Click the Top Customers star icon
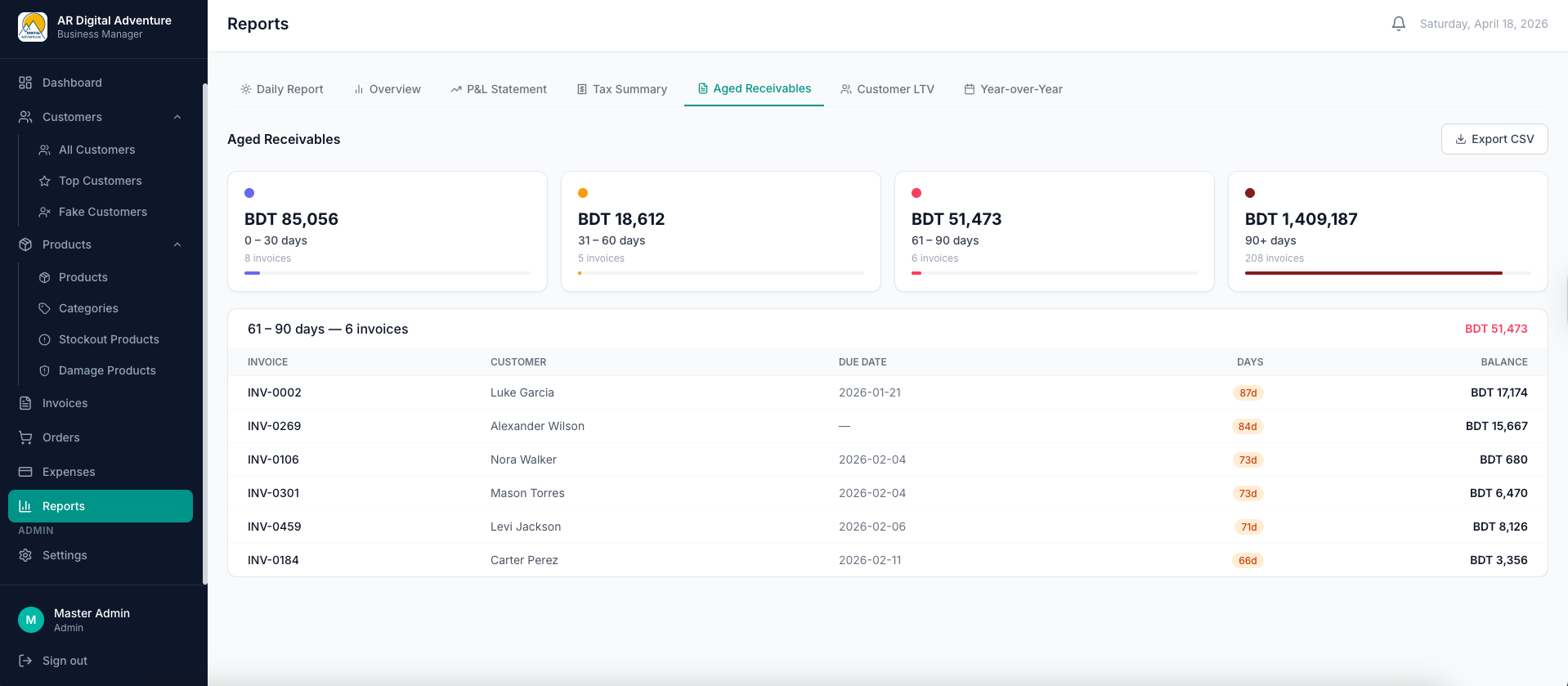Image resolution: width=1568 pixels, height=686 pixels. click(x=45, y=181)
